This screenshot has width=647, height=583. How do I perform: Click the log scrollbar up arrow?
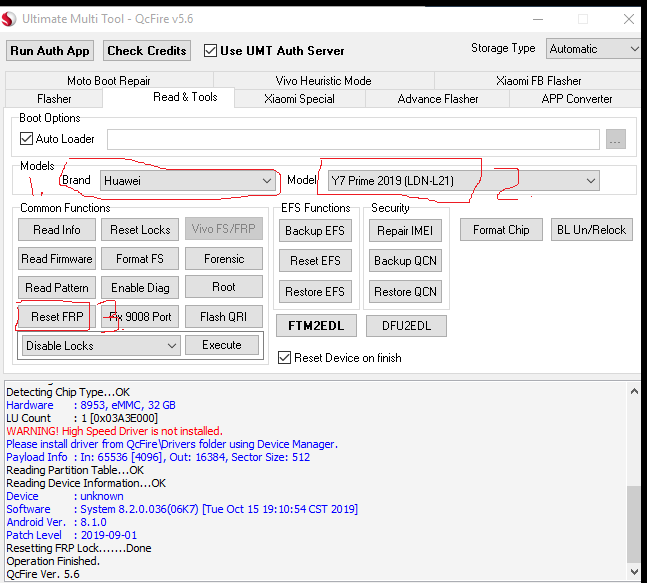click(x=634, y=391)
